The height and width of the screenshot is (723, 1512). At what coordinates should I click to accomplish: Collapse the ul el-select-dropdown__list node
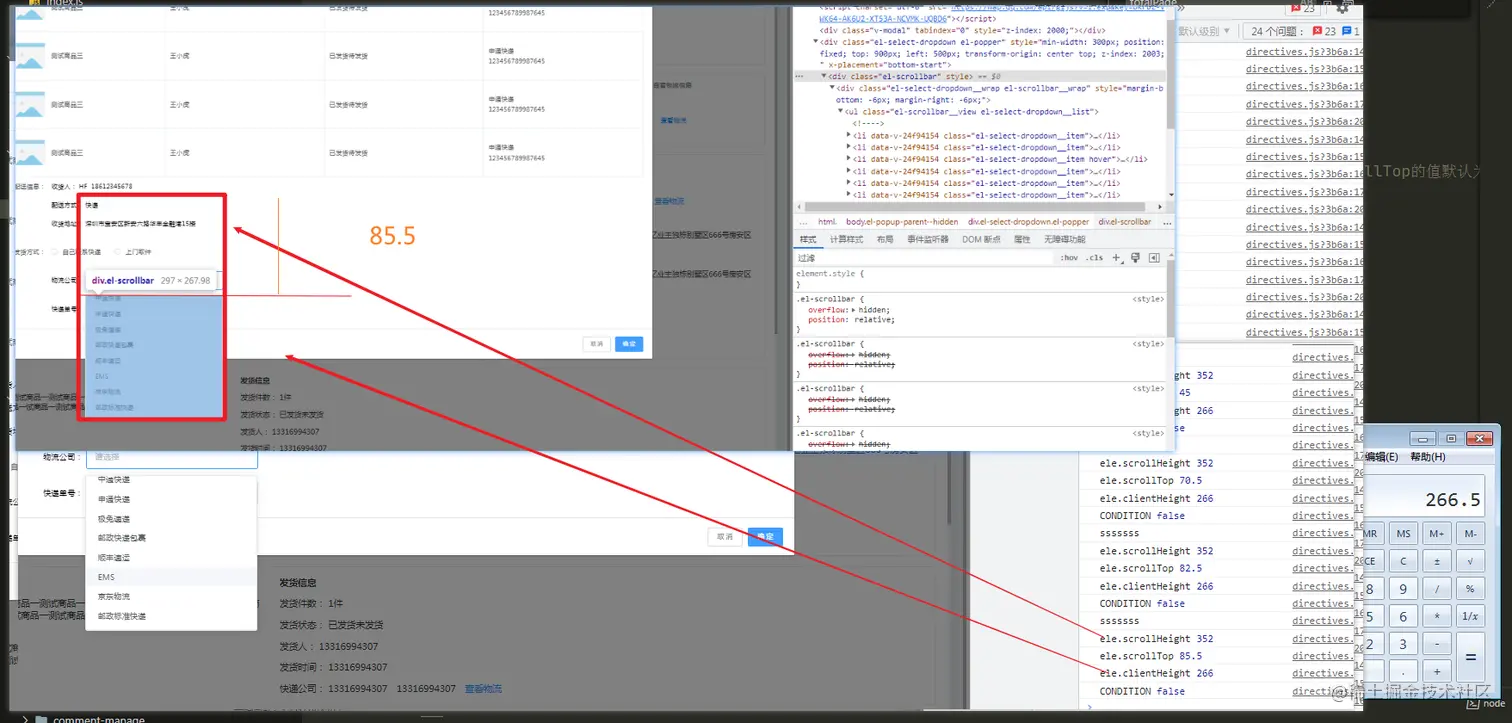[841, 111]
